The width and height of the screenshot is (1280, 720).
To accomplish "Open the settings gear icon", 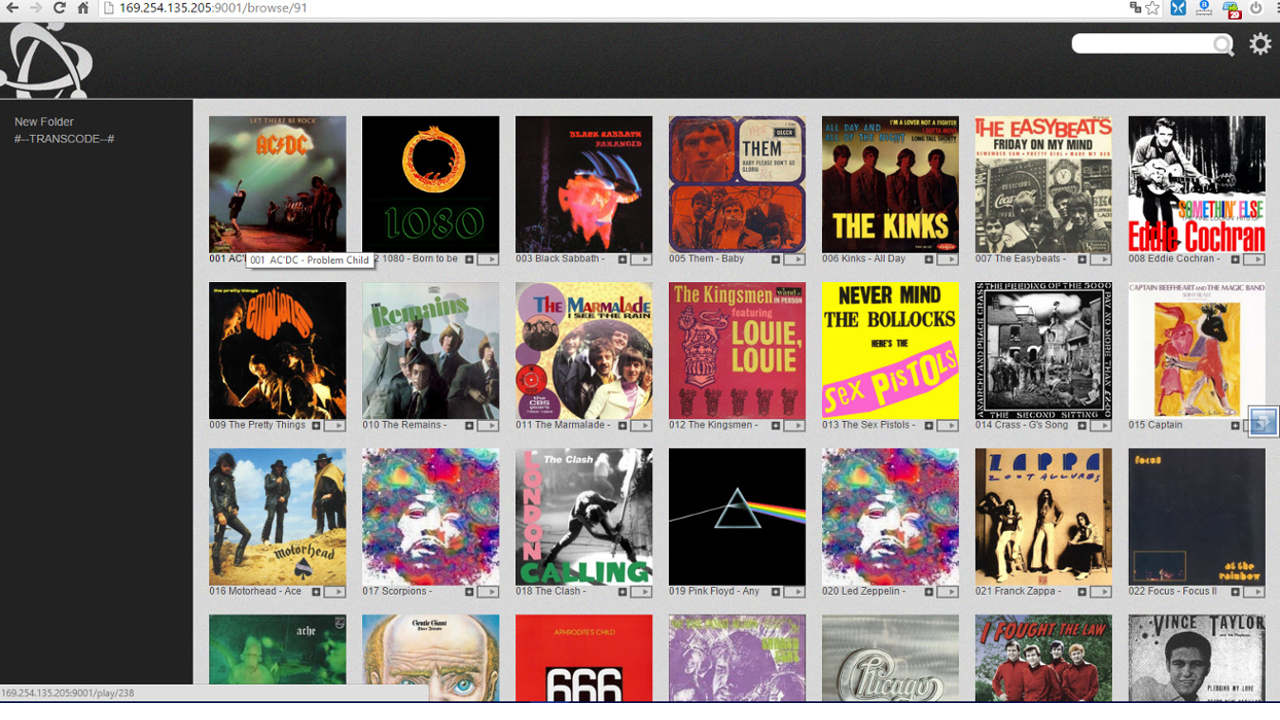I will (1260, 44).
